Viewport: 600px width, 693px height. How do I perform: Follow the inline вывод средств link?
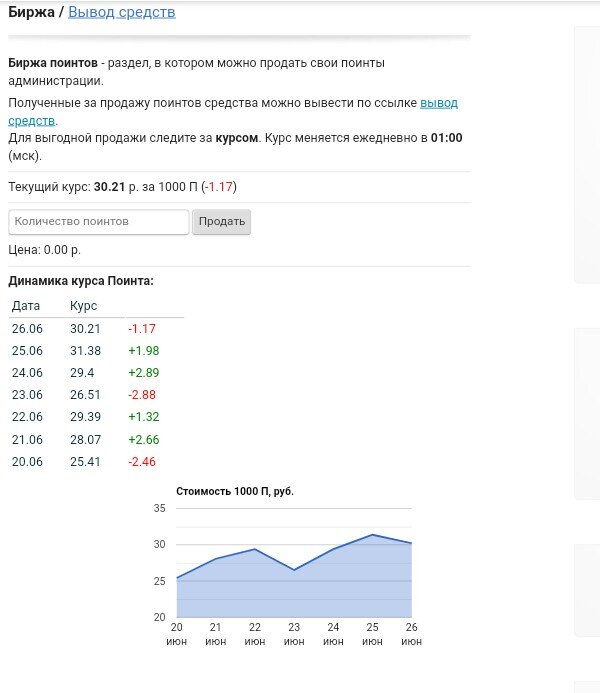coord(438,103)
